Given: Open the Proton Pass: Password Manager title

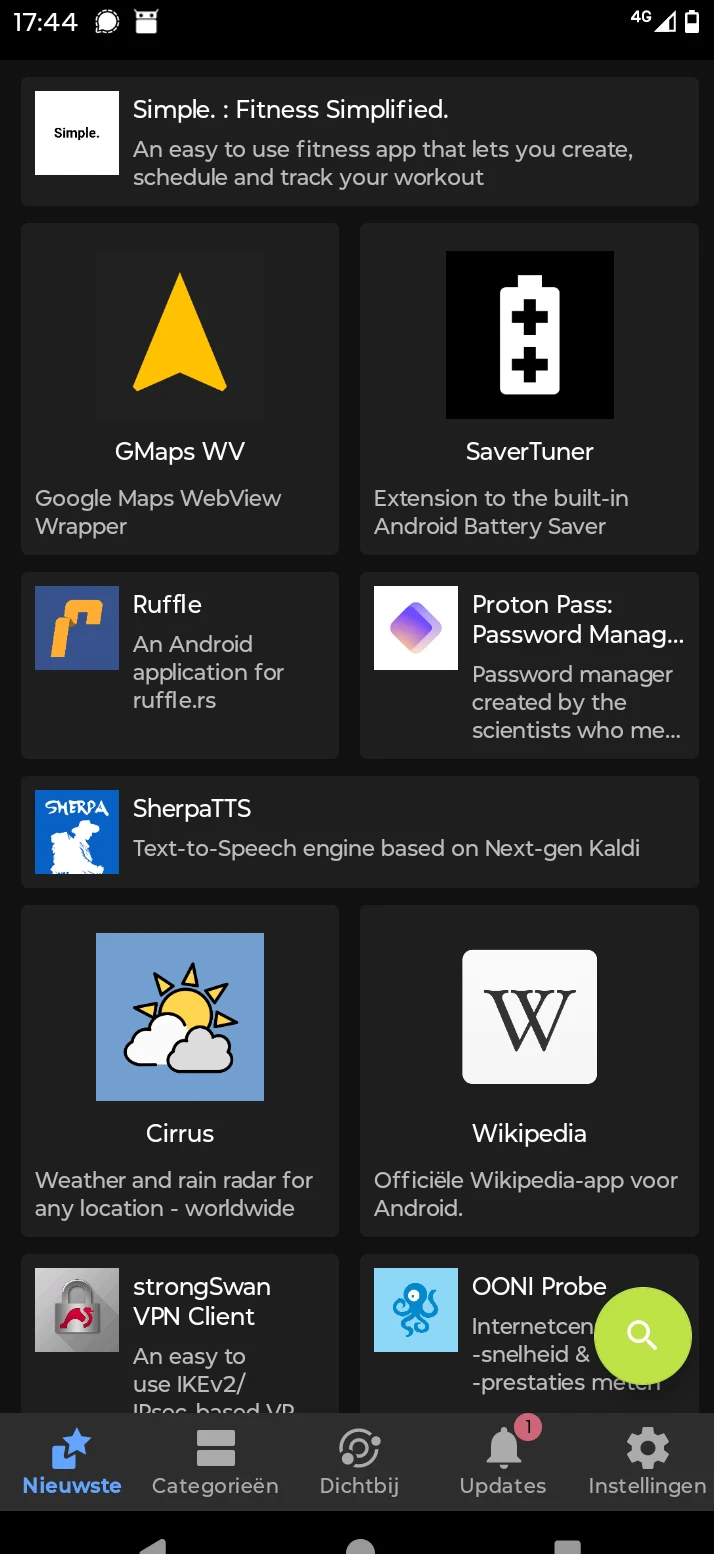Looking at the screenshot, I should pos(578,619).
